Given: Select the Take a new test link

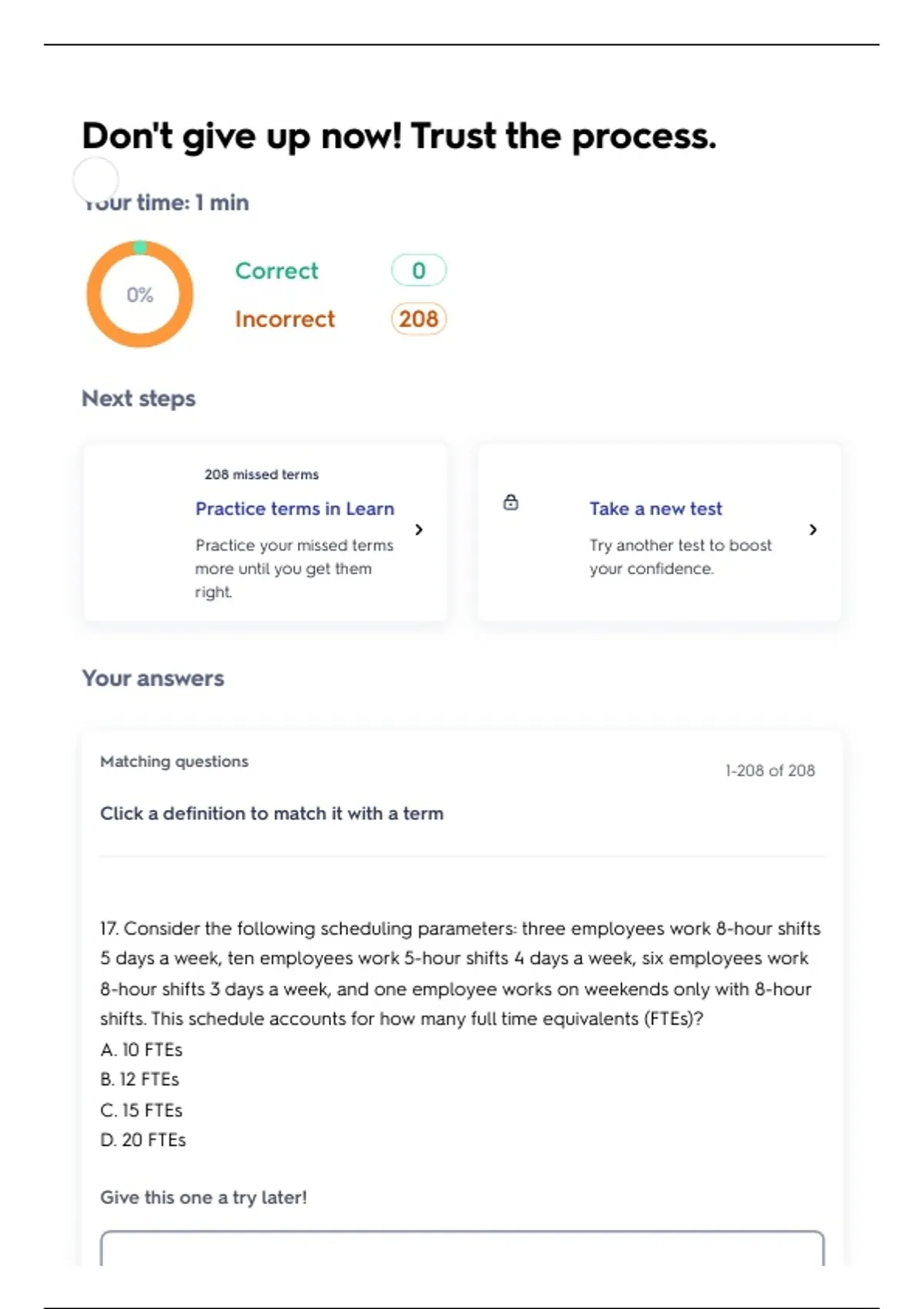Looking at the screenshot, I should pyautogui.click(x=656, y=509).
